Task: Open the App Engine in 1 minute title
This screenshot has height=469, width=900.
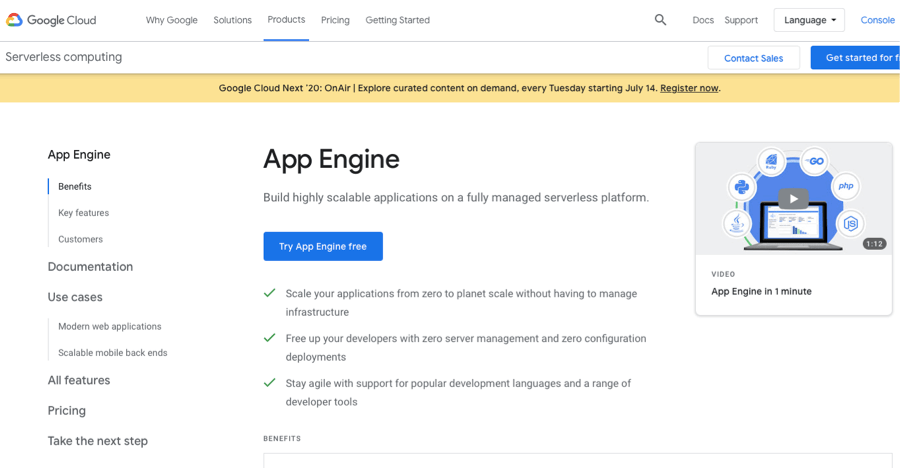Action: click(x=761, y=291)
